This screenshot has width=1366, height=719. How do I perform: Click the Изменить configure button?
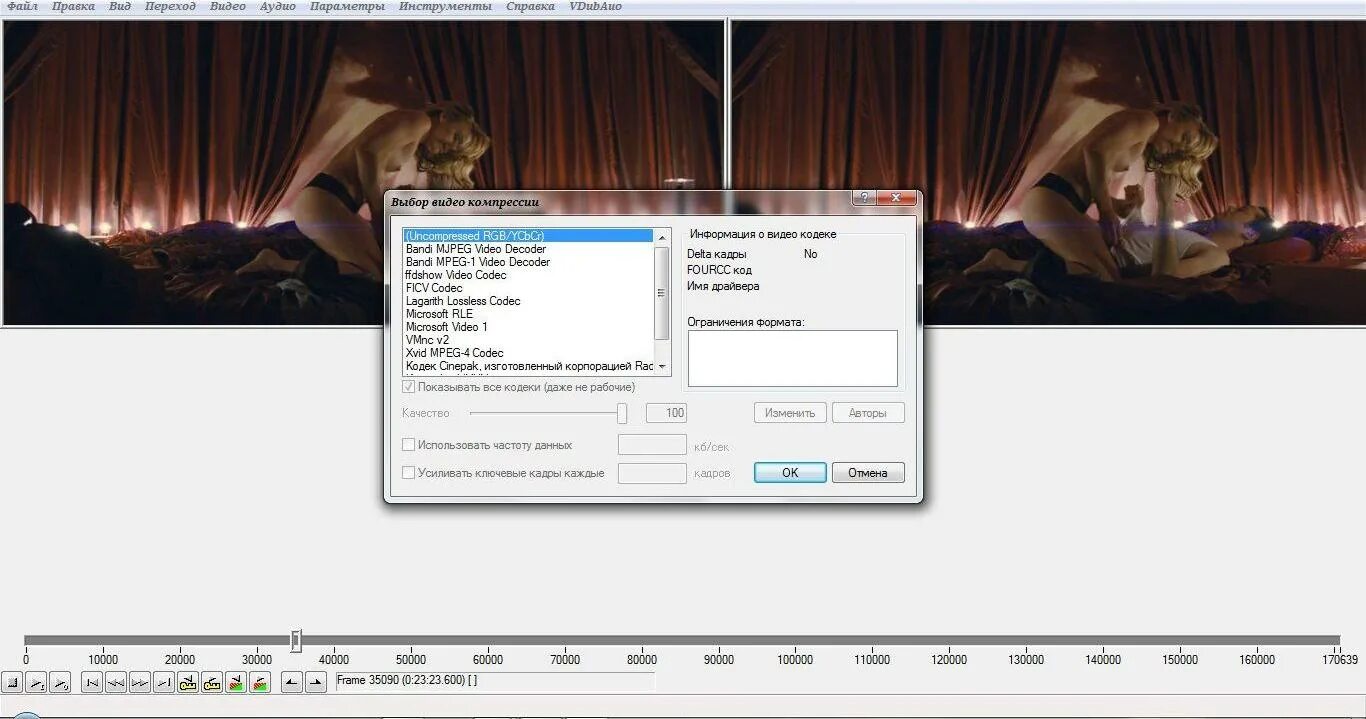click(x=790, y=413)
